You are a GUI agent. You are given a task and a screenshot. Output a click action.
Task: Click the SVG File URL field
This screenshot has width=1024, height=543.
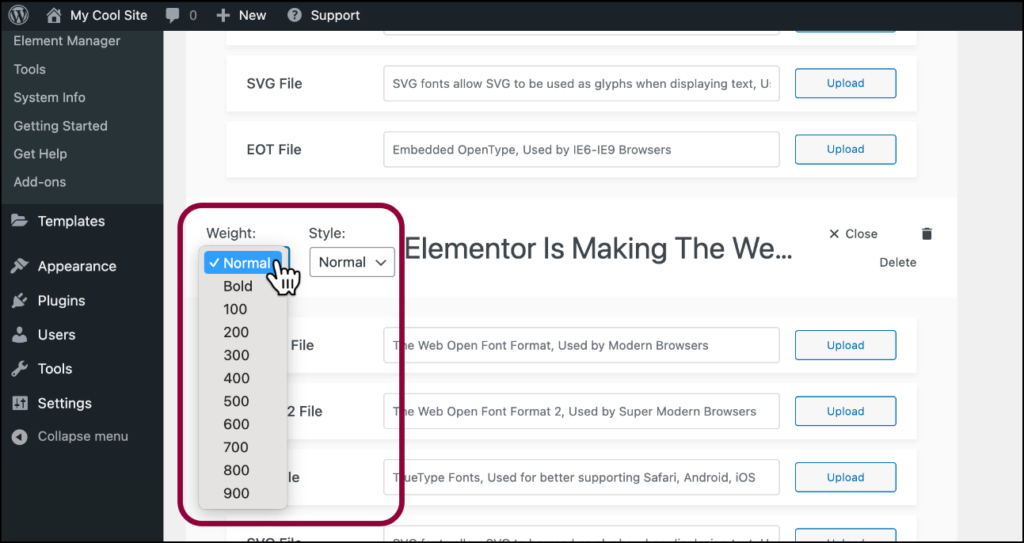tap(581, 83)
